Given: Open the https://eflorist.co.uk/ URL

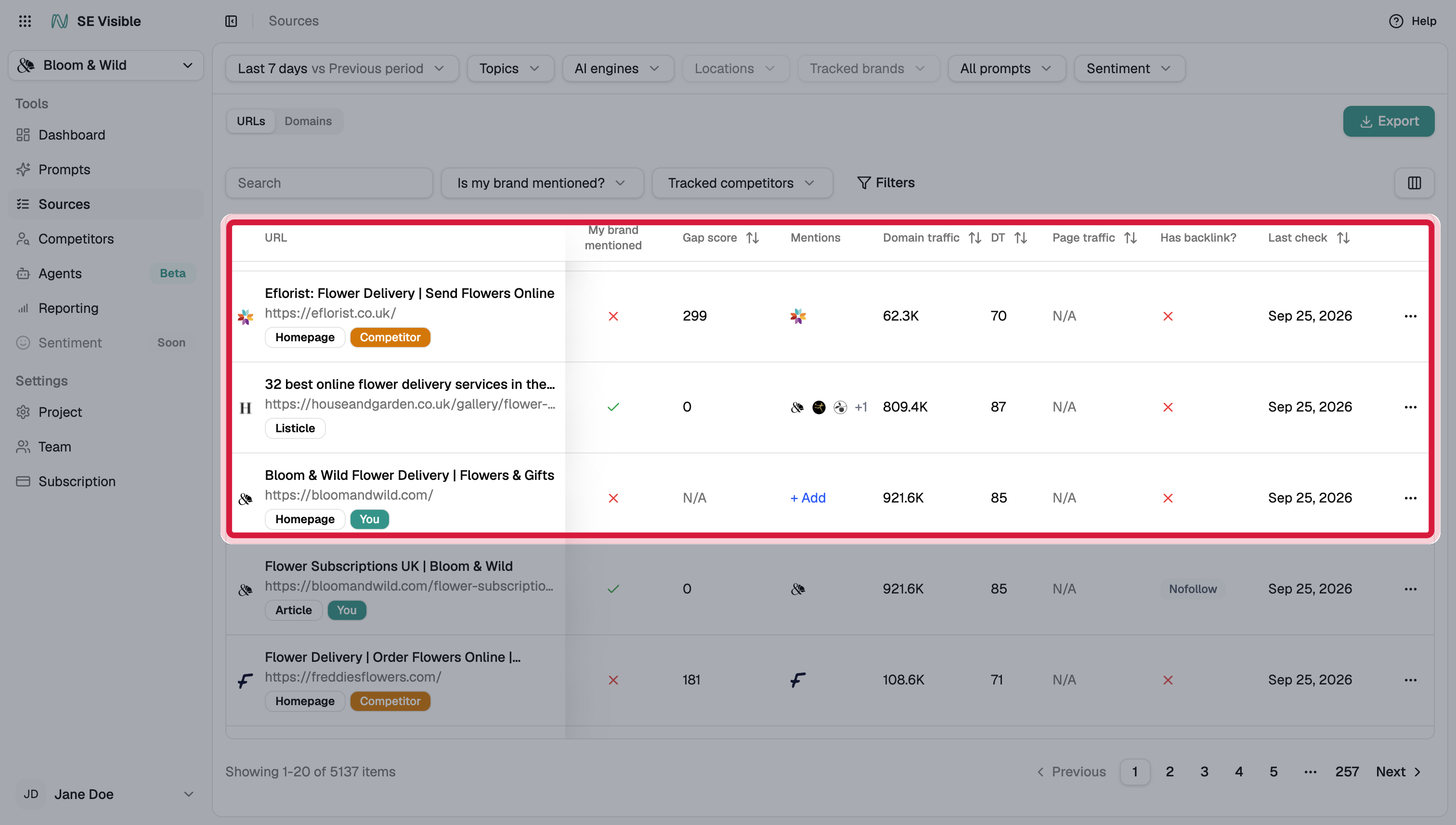Looking at the screenshot, I should tap(330, 313).
